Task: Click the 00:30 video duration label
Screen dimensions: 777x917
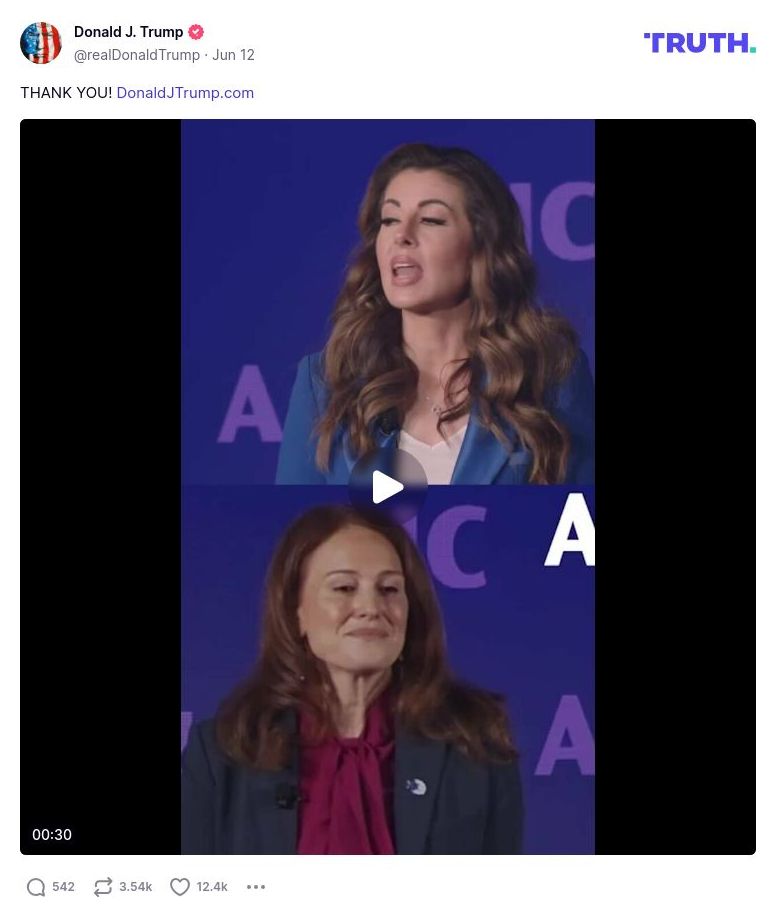Action: (52, 835)
